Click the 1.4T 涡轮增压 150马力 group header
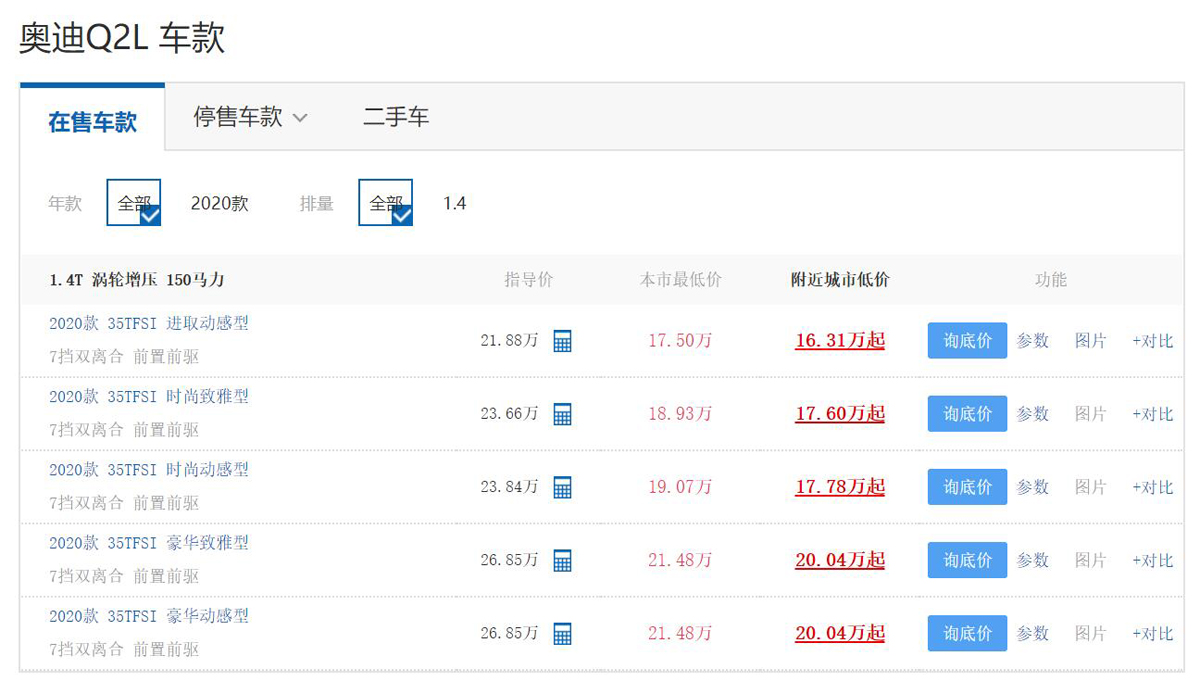Image resolution: width=1200 pixels, height=681 pixels. pyautogui.click(x=137, y=280)
